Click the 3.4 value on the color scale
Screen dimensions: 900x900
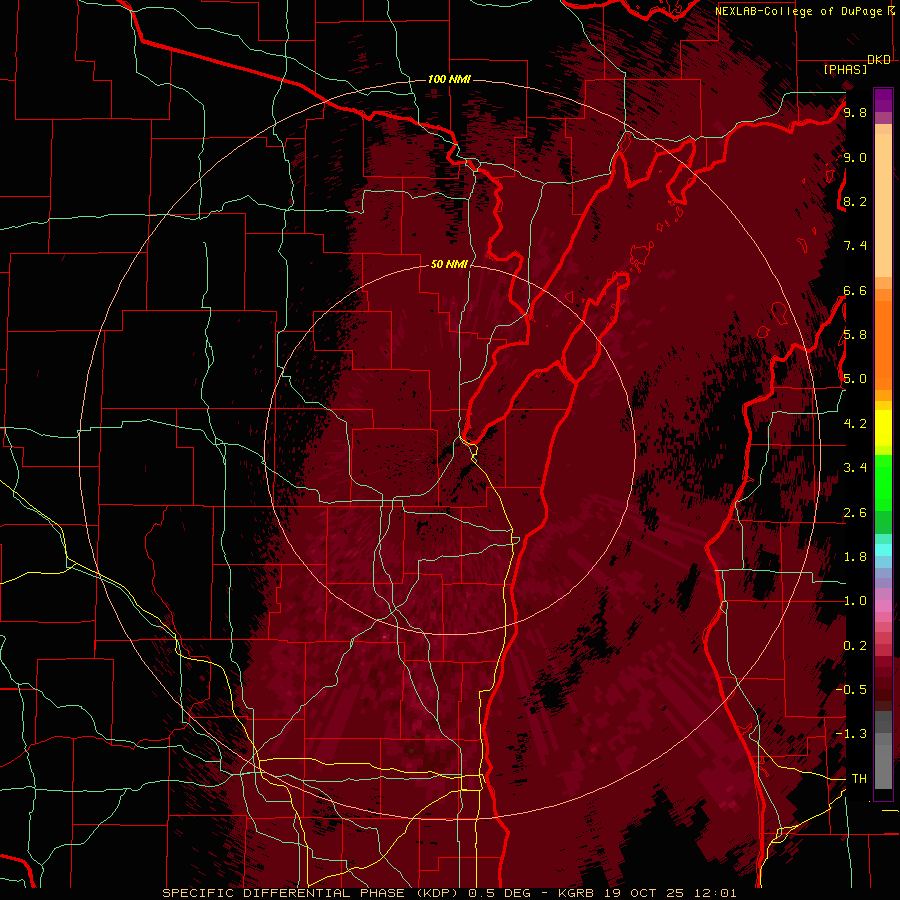pyautogui.click(x=855, y=468)
